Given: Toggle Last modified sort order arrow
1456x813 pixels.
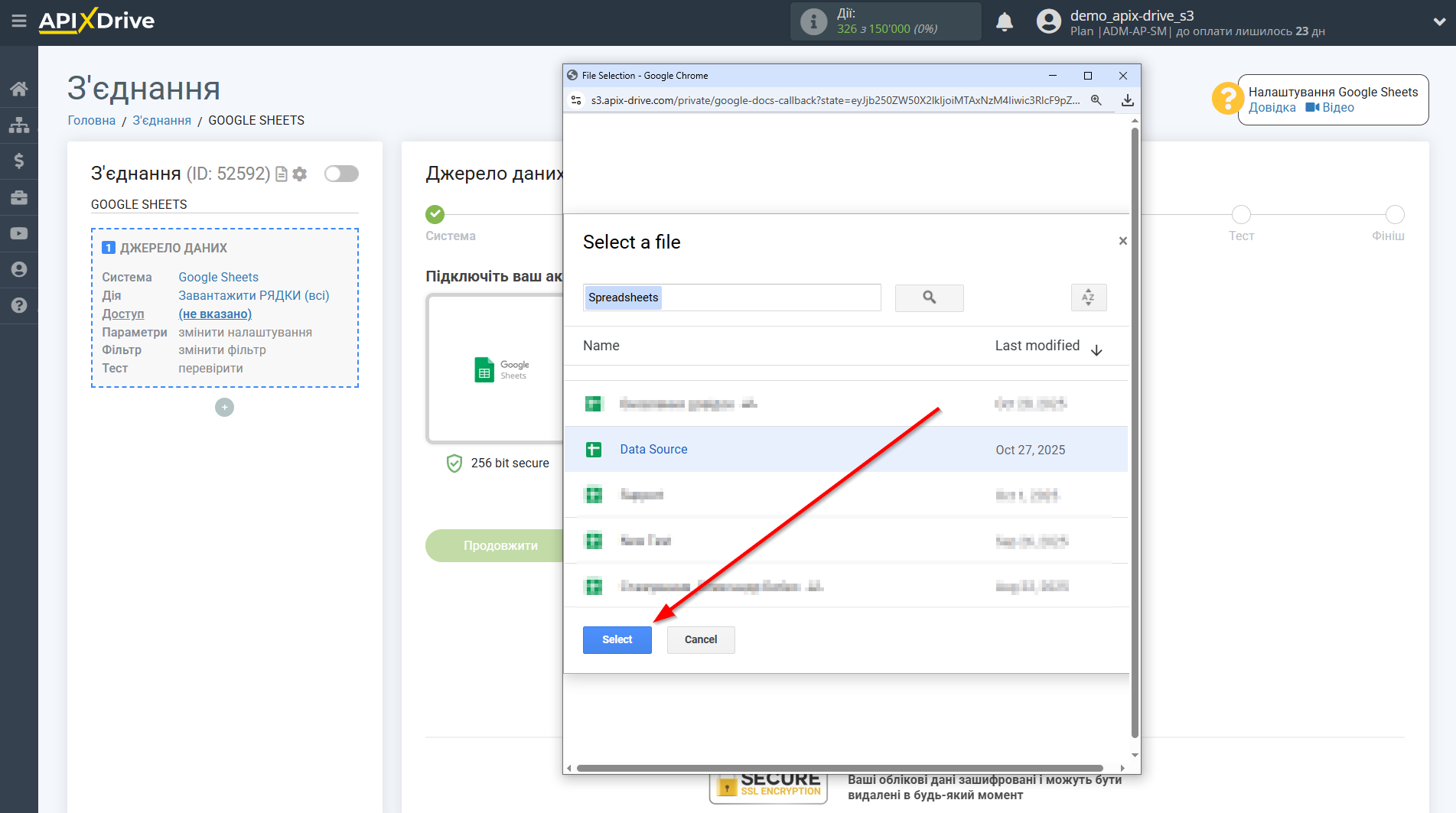Looking at the screenshot, I should [1097, 350].
